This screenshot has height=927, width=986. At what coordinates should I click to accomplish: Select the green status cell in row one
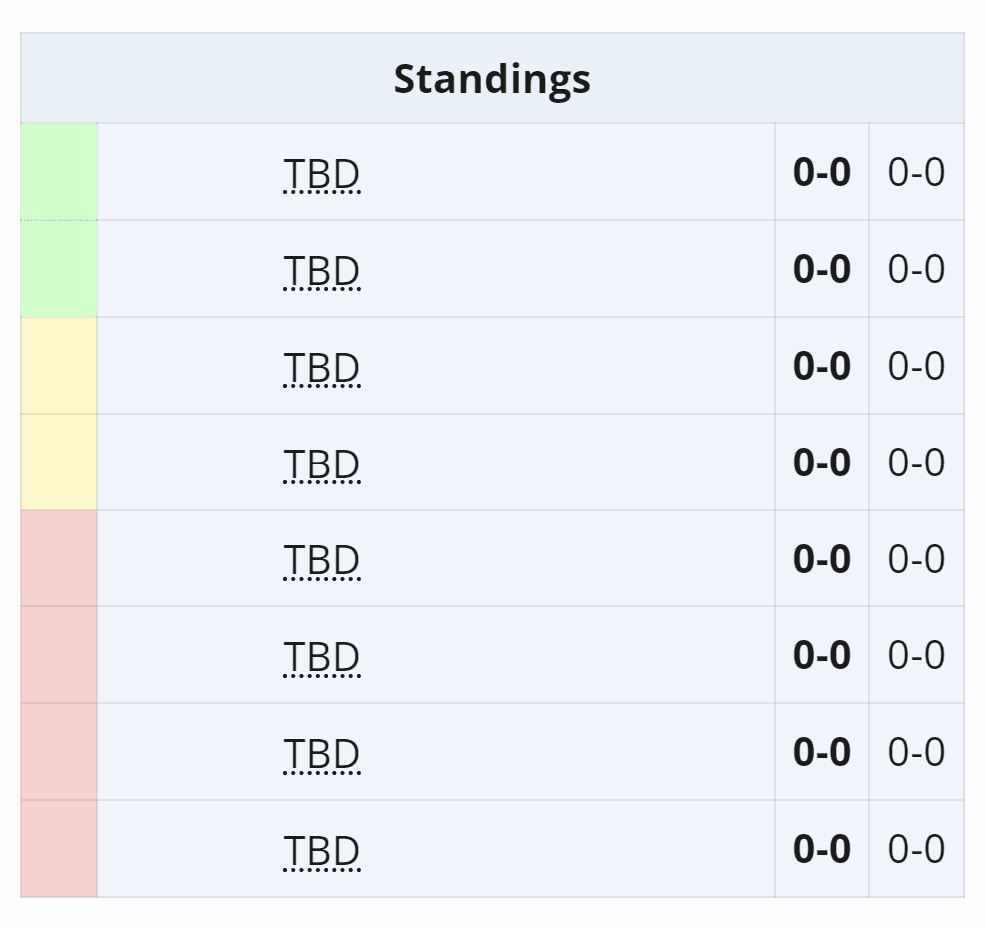click(58, 172)
